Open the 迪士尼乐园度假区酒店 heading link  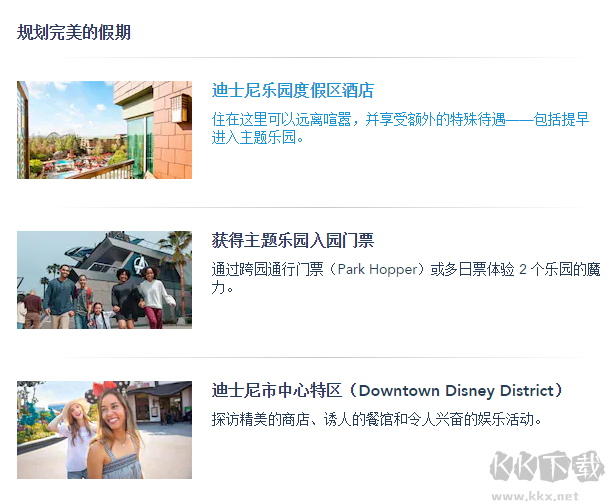(x=293, y=90)
